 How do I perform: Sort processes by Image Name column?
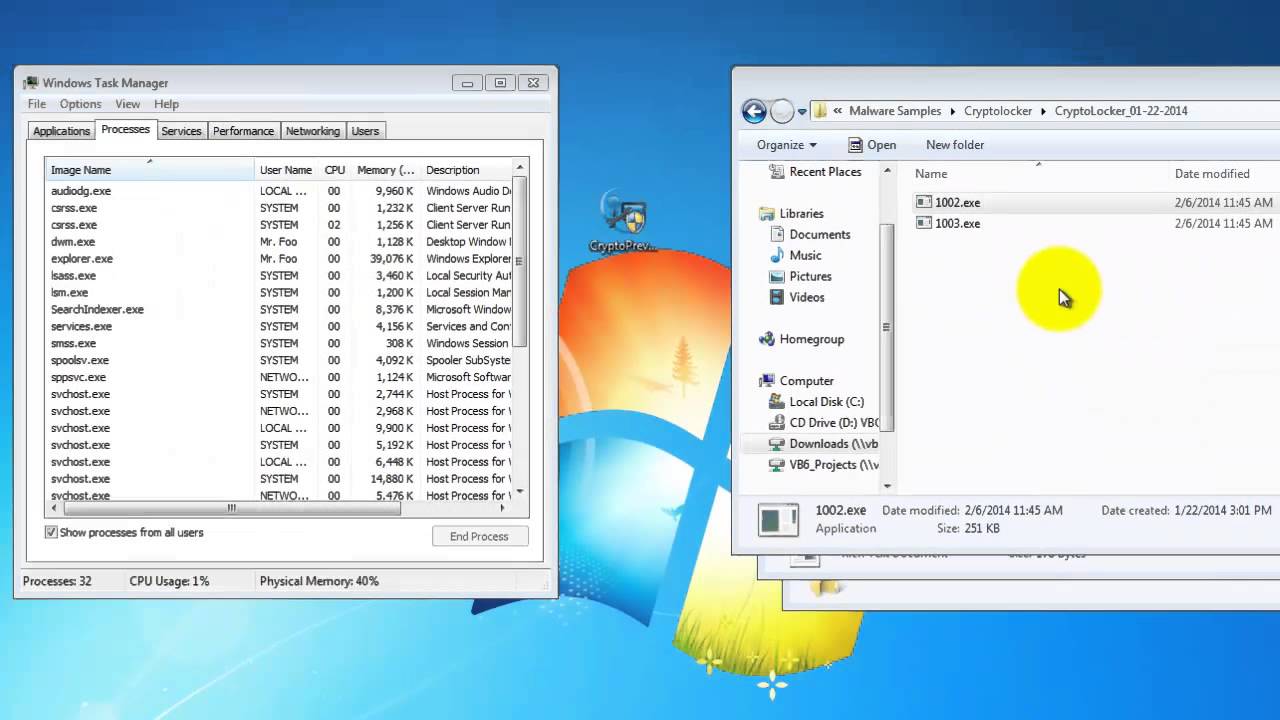coord(150,170)
